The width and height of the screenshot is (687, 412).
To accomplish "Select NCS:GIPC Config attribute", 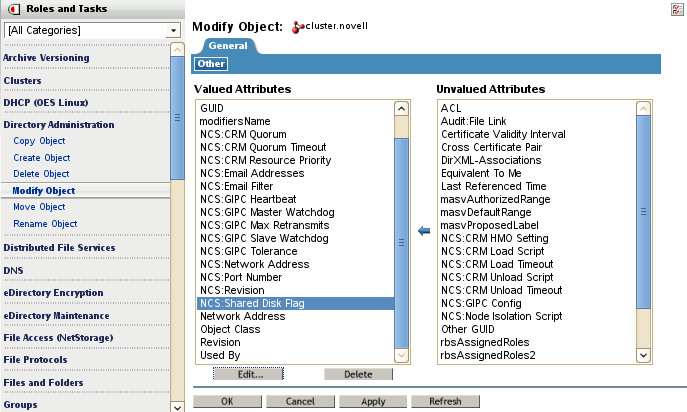I will point(537,303).
